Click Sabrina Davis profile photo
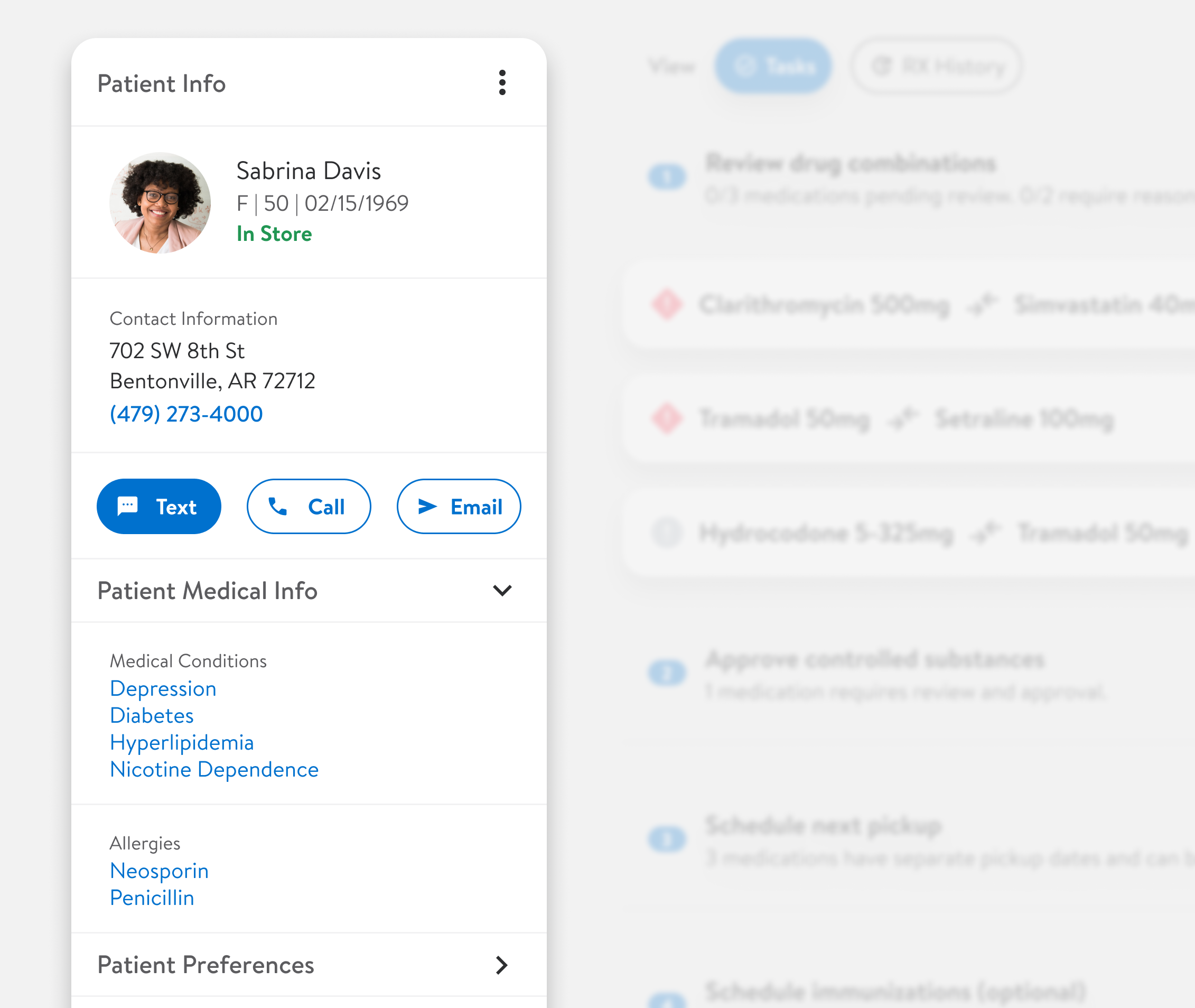This screenshot has width=1195, height=1008. [x=160, y=203]
